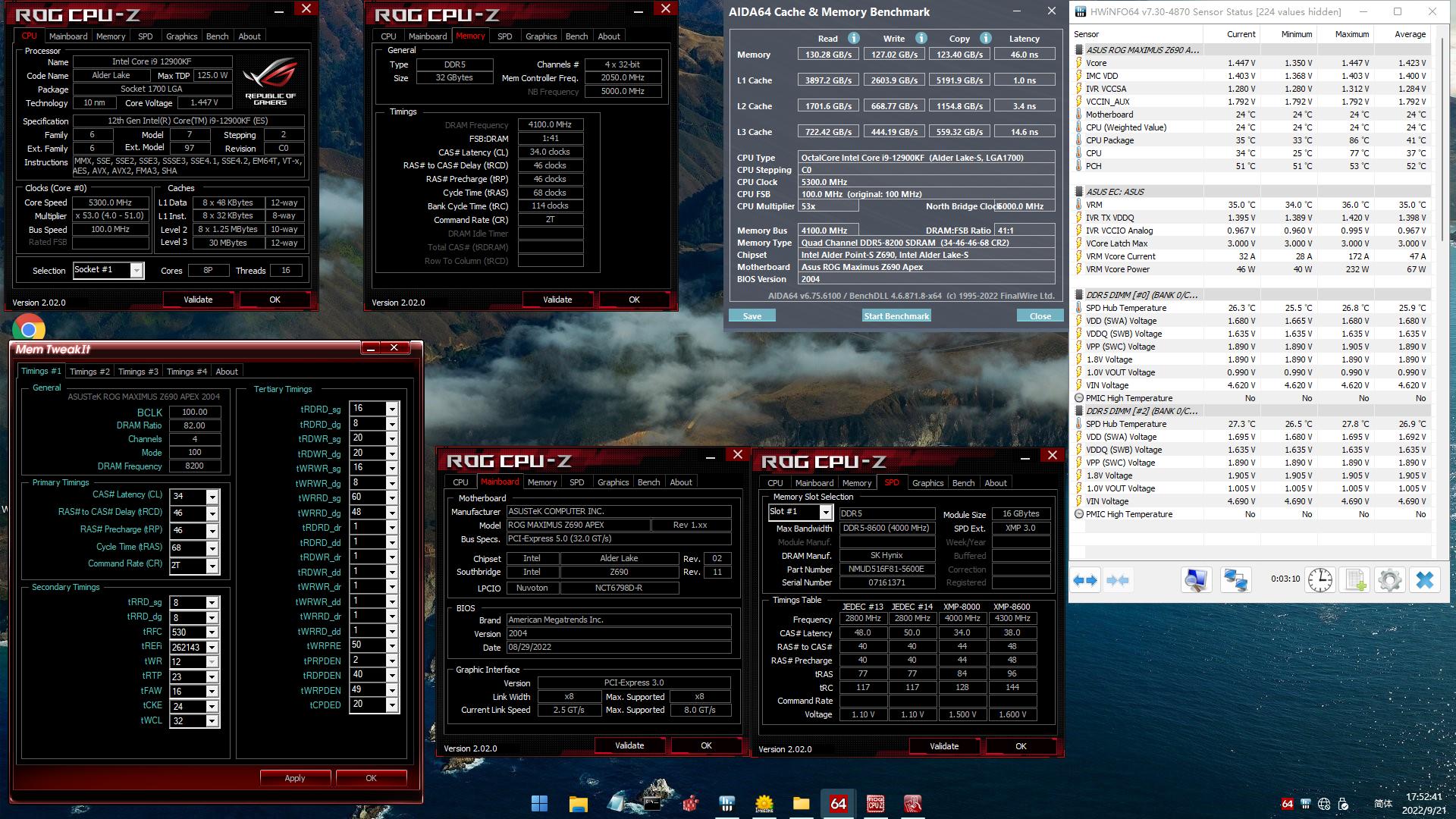
Task: Open tRDRD_sg dropdown in Tertiary Timings
Action: point(392,409)
